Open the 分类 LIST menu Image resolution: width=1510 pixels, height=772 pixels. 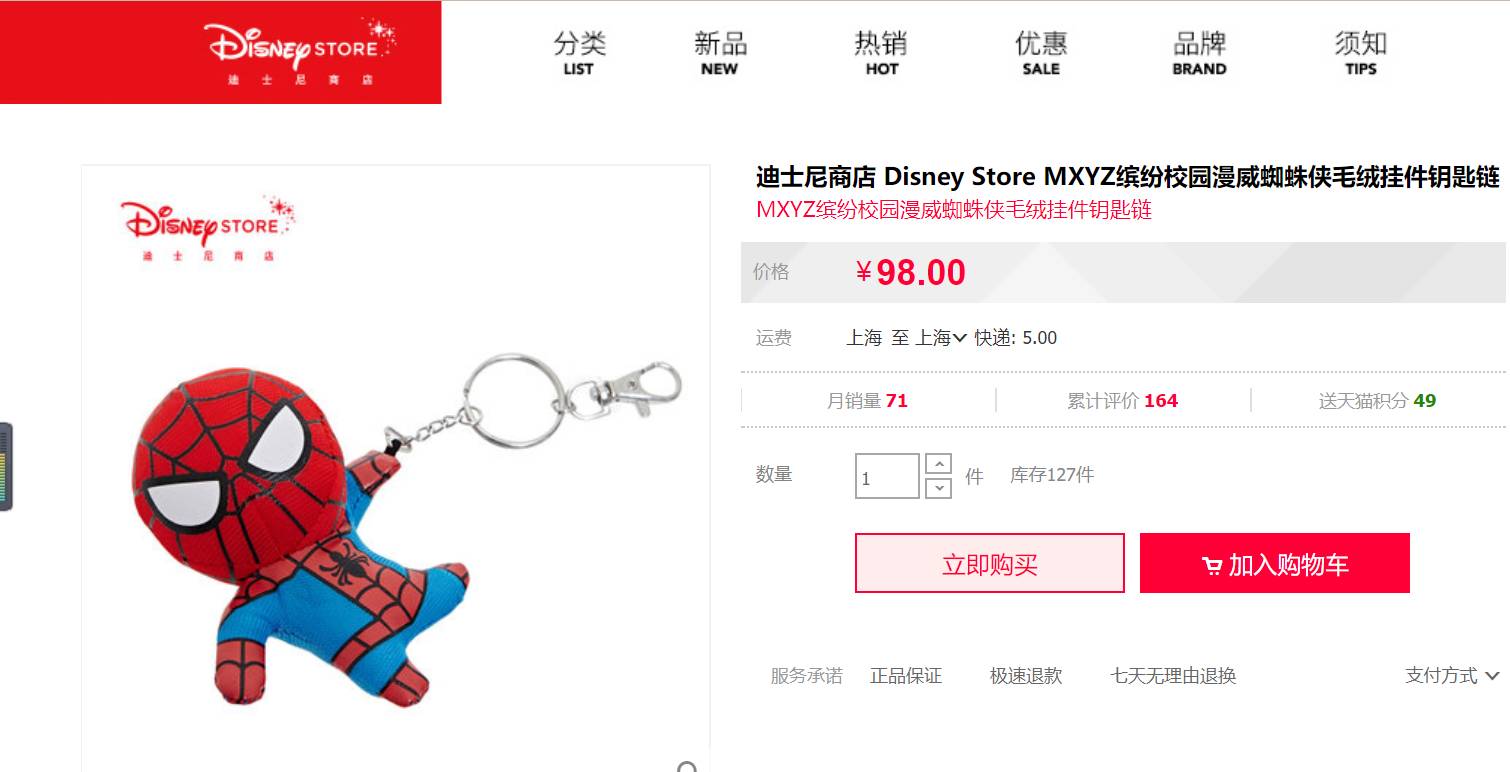point(579,53)
